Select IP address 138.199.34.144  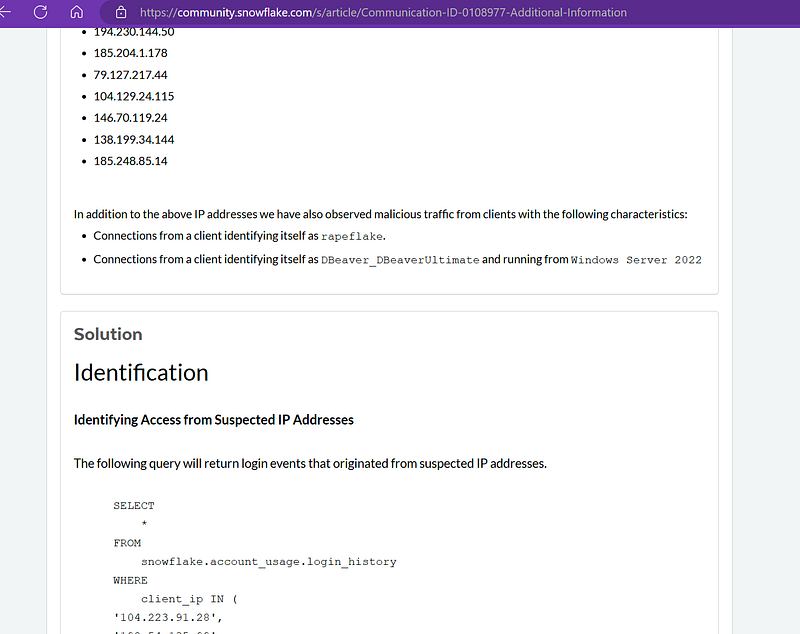[134, 140]
